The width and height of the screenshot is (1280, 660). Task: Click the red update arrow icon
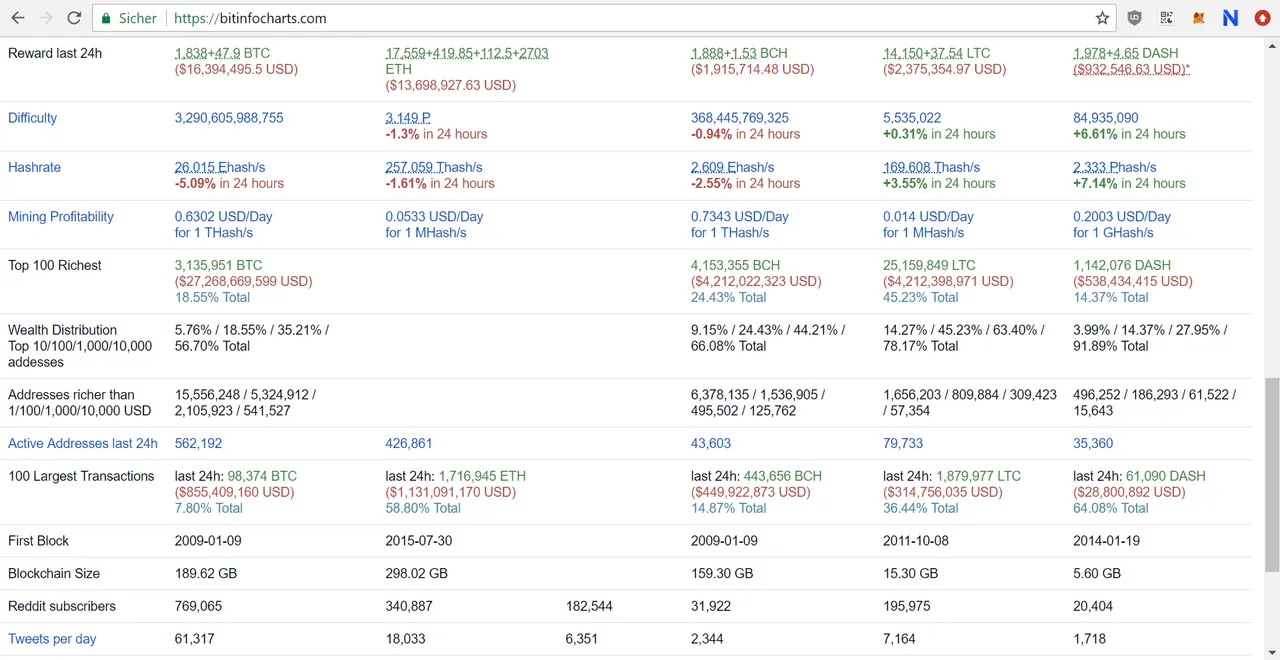click(x=1263, y=18)
